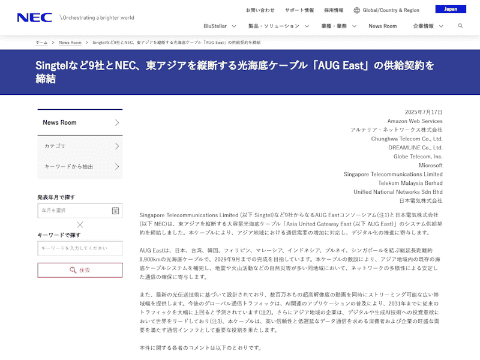Click 日本電気株式会社 in company list
The width and height of the screenshot is (480, 360).
tap(421, 201)
